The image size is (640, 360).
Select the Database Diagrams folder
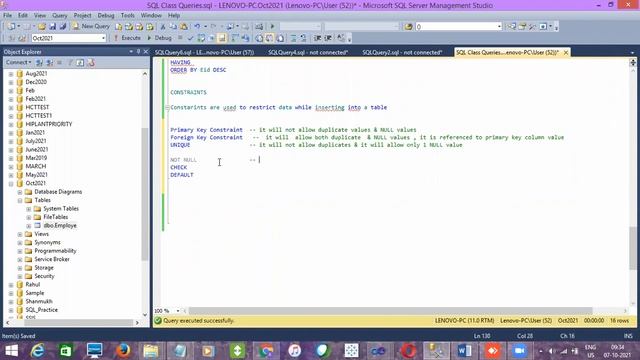point(58,192)
